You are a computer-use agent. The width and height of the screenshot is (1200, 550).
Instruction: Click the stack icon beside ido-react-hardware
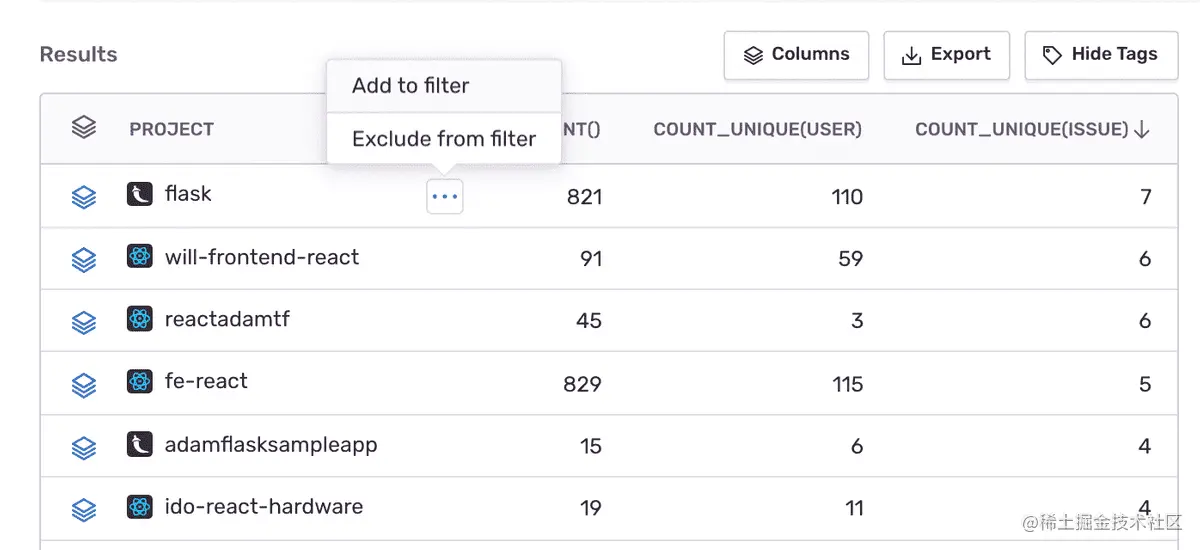click(84, 509)
